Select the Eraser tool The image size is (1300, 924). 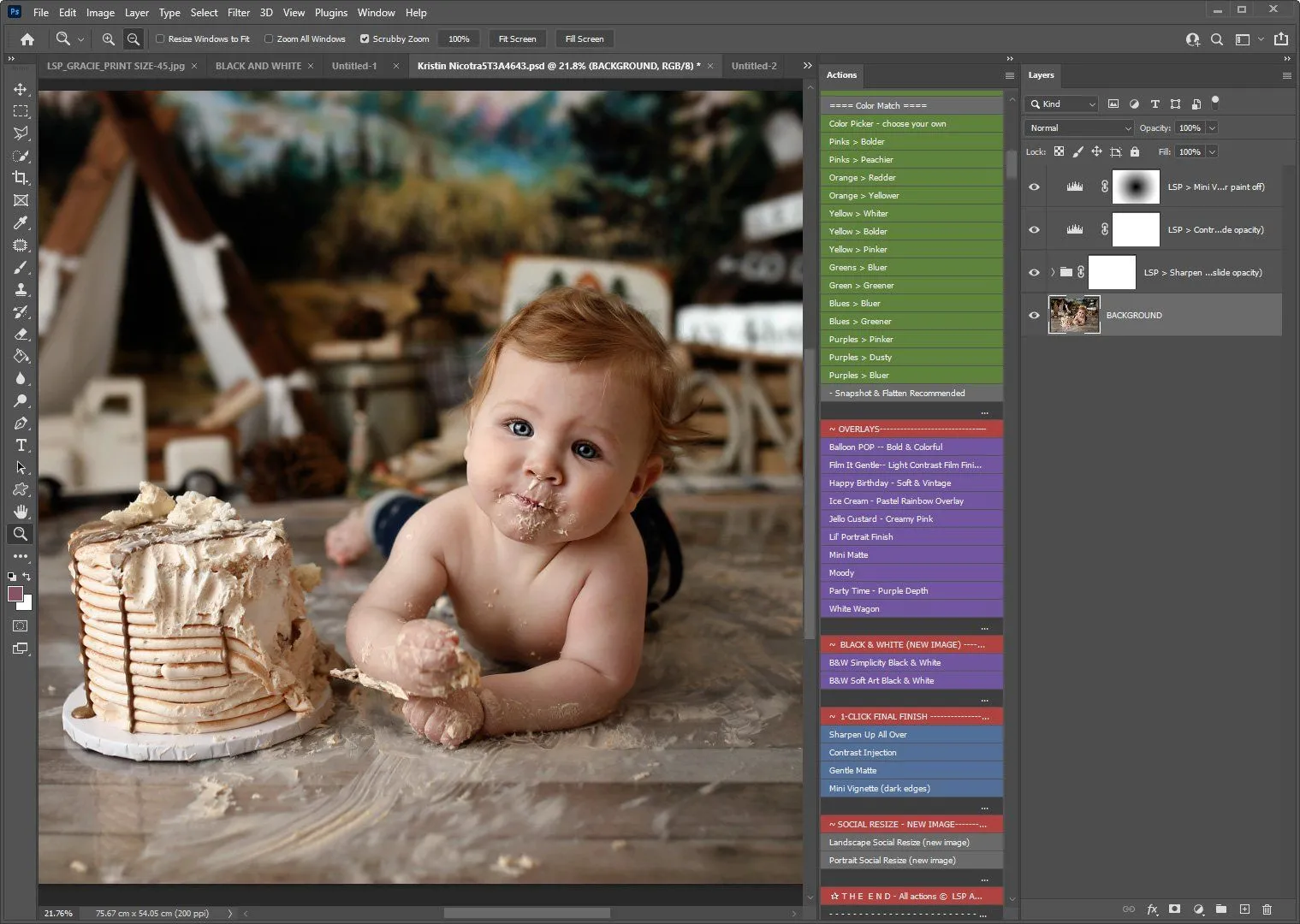click(21, 334)
